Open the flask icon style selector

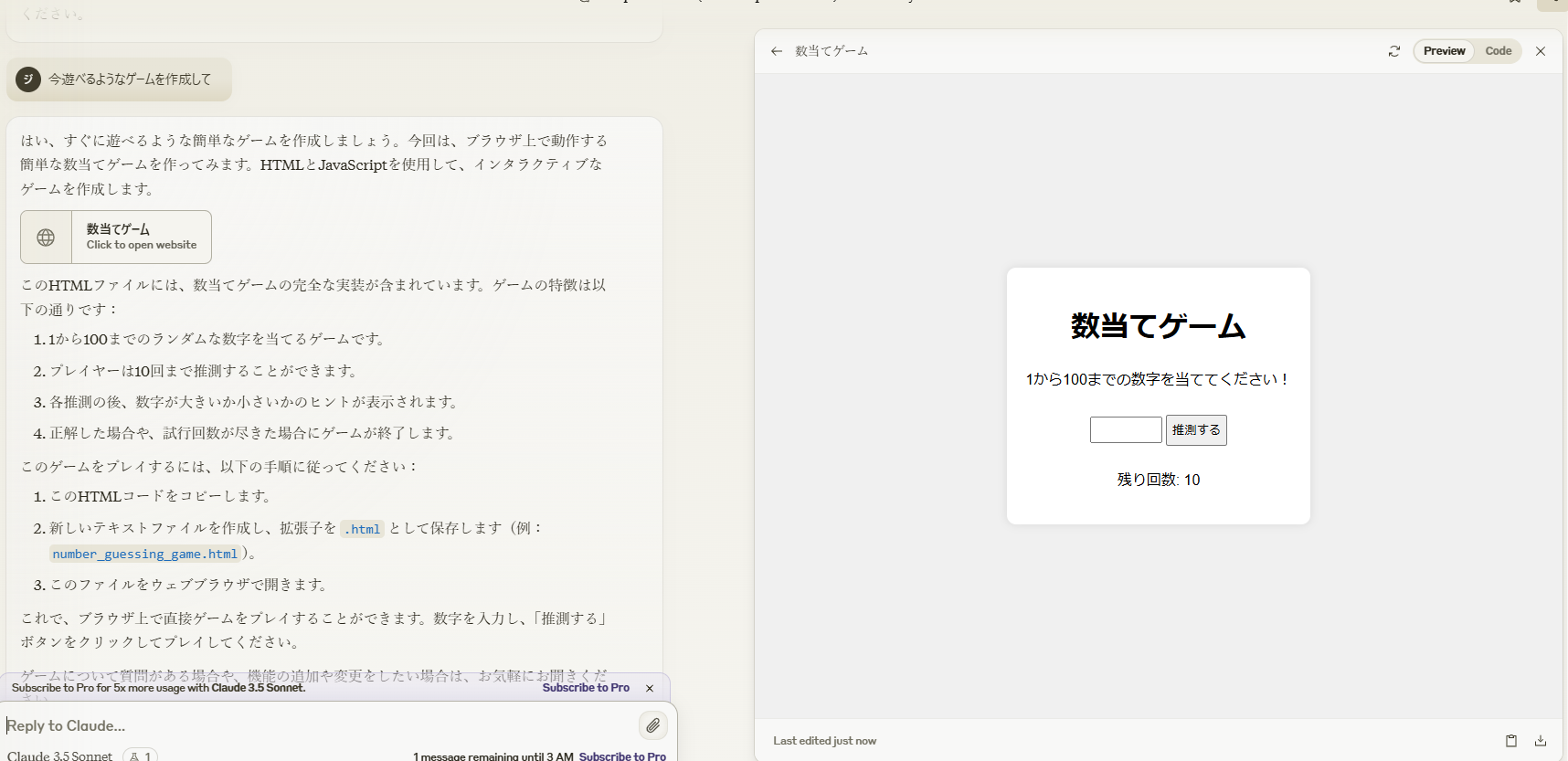[x=140, y=756]
